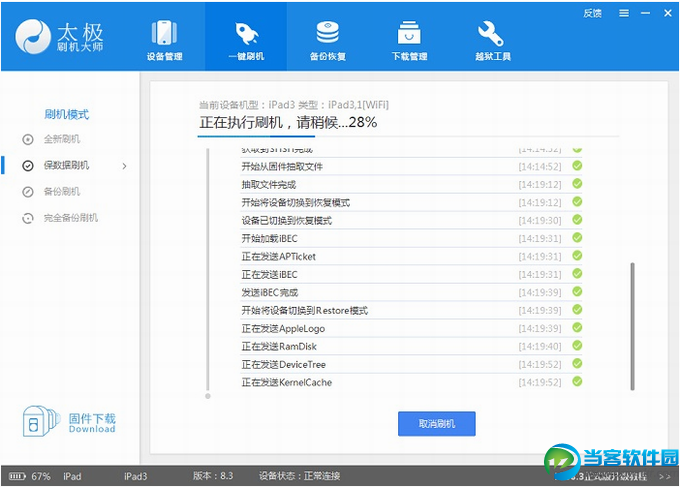This screenshot has width=680, height=487.
Task: Click the timeline end dot below log
Action: 208,396
